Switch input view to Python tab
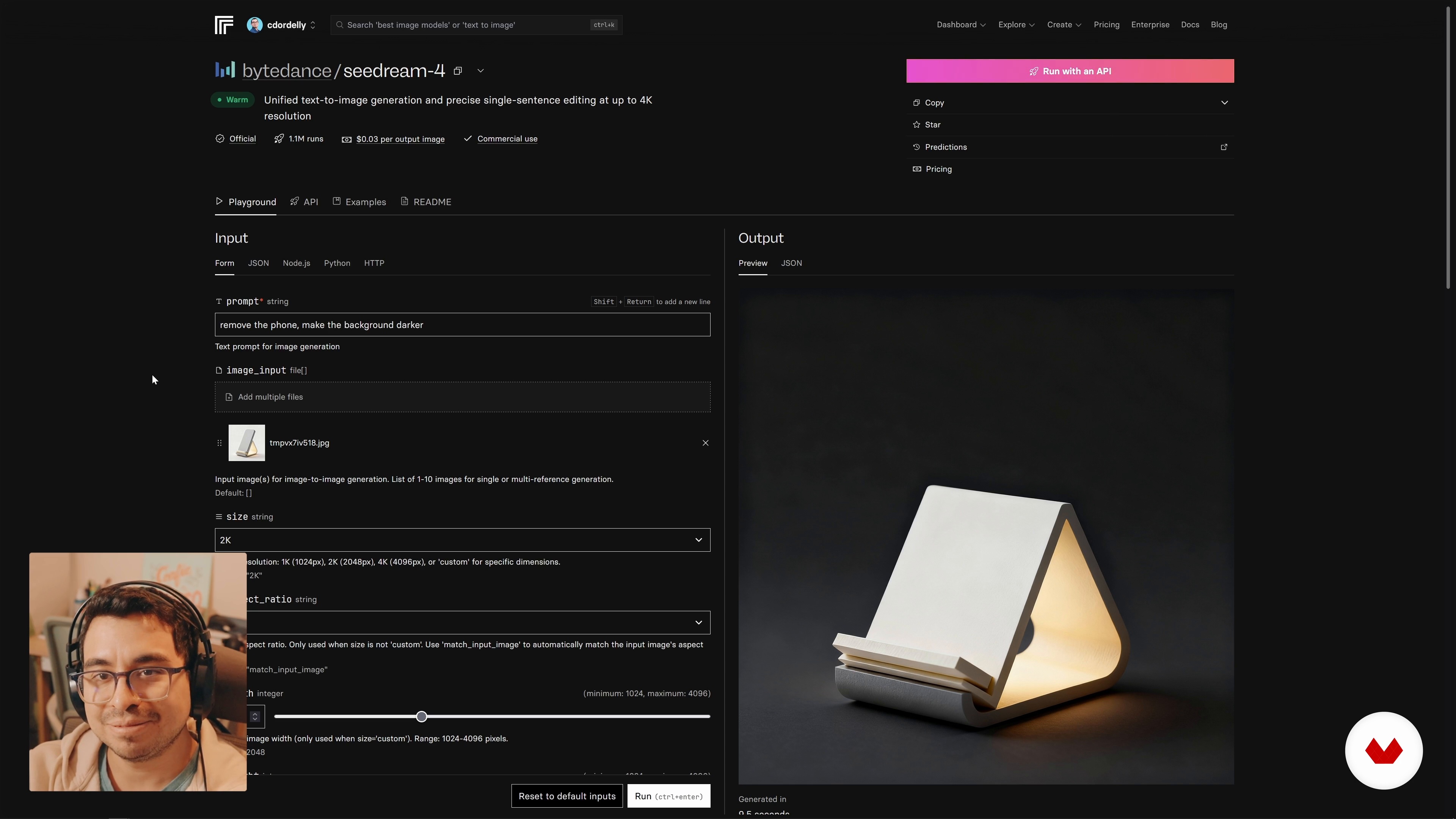This screenshot has width=1456, height=819. 337,263
